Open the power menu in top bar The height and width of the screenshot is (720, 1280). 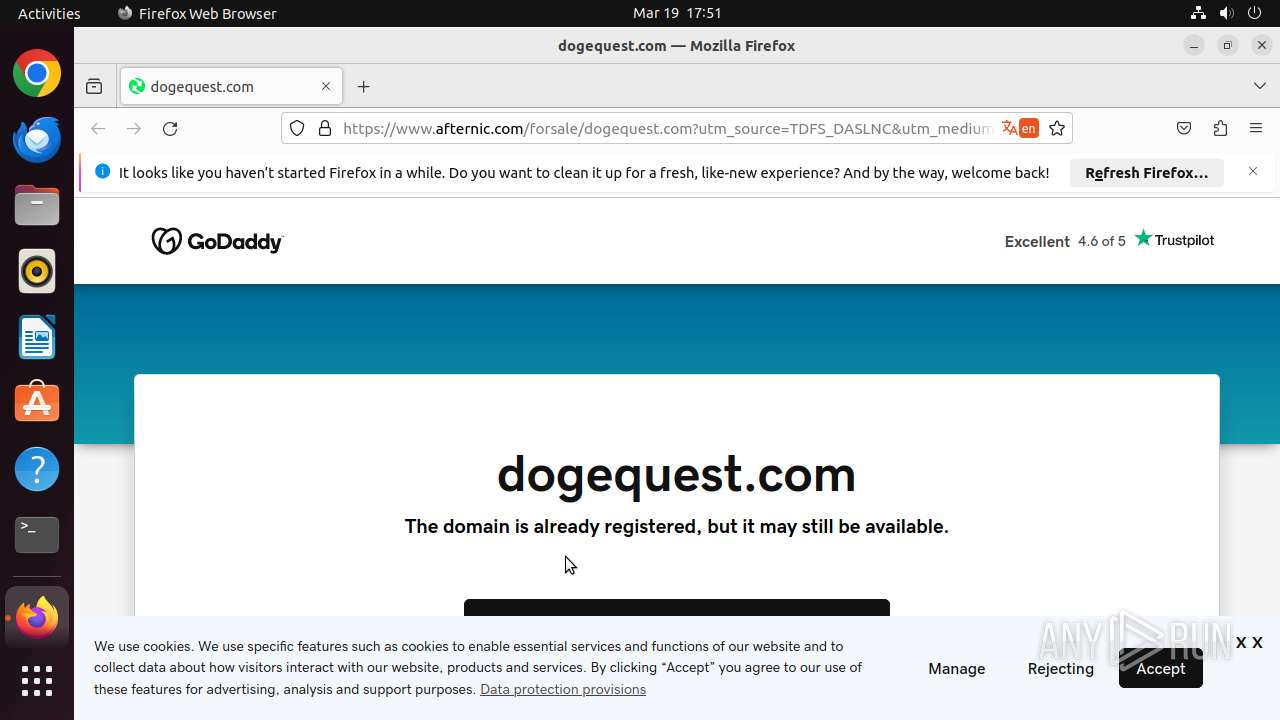pyautogui.click(x=1255, y=13)
